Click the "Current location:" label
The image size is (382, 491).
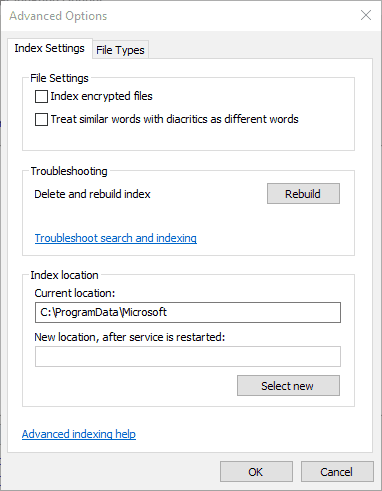(75, 293)
